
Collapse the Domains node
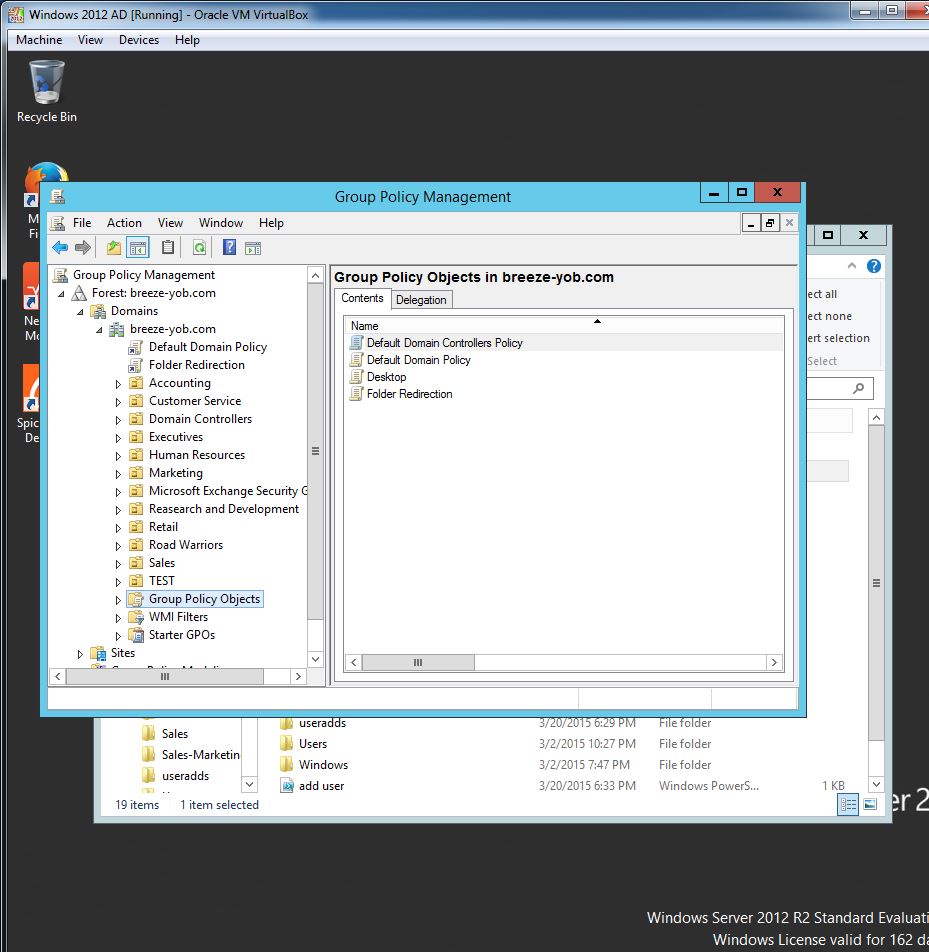pyautogui.click(x=80, y=312)
